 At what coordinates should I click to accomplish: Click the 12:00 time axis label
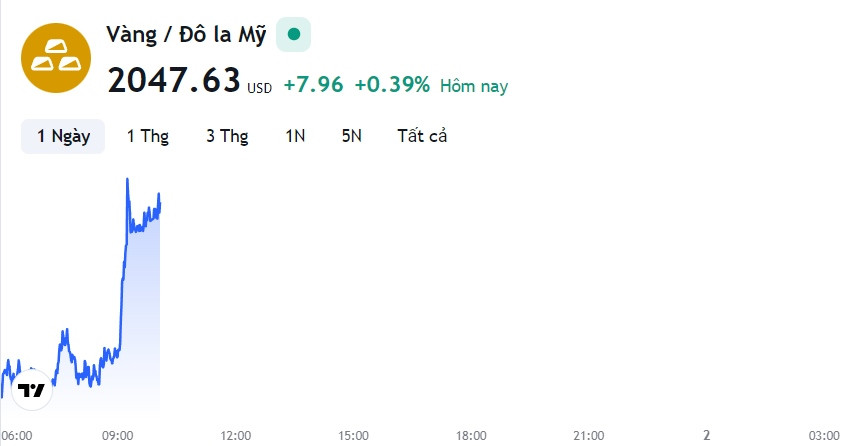[236, 435]
